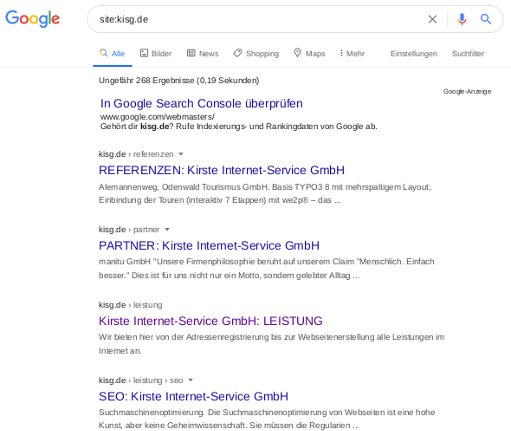511x431 pixels.
Task: Click the kisg.de › partner breadcrumb text
Action: [129, 229]
